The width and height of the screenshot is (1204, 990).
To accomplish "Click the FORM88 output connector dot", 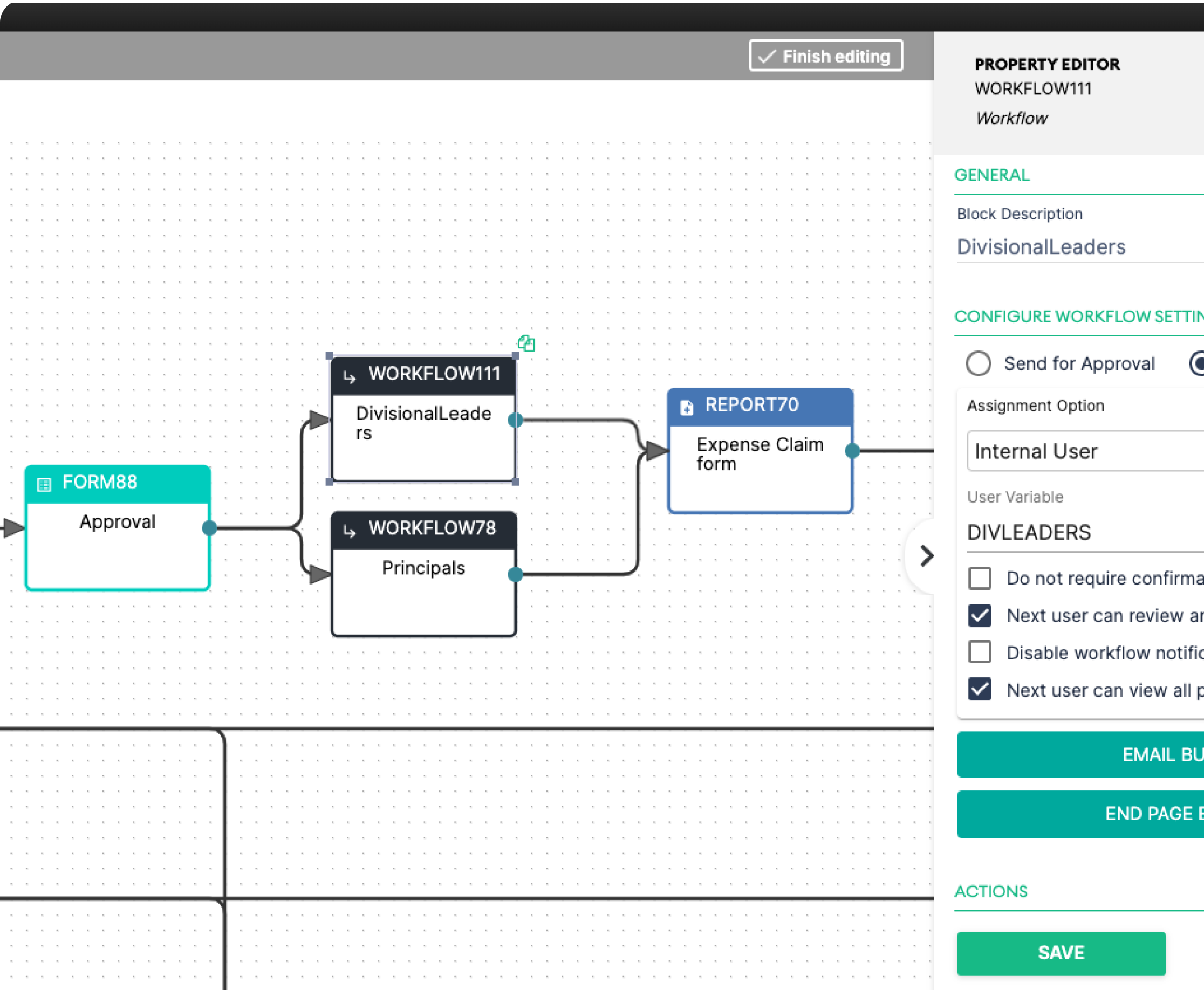I will 209,528.
